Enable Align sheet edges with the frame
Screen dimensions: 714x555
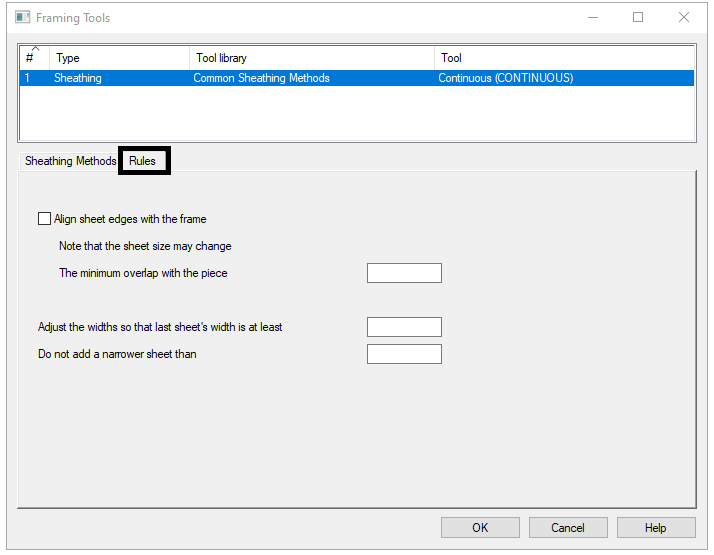(x=44, y=219)
